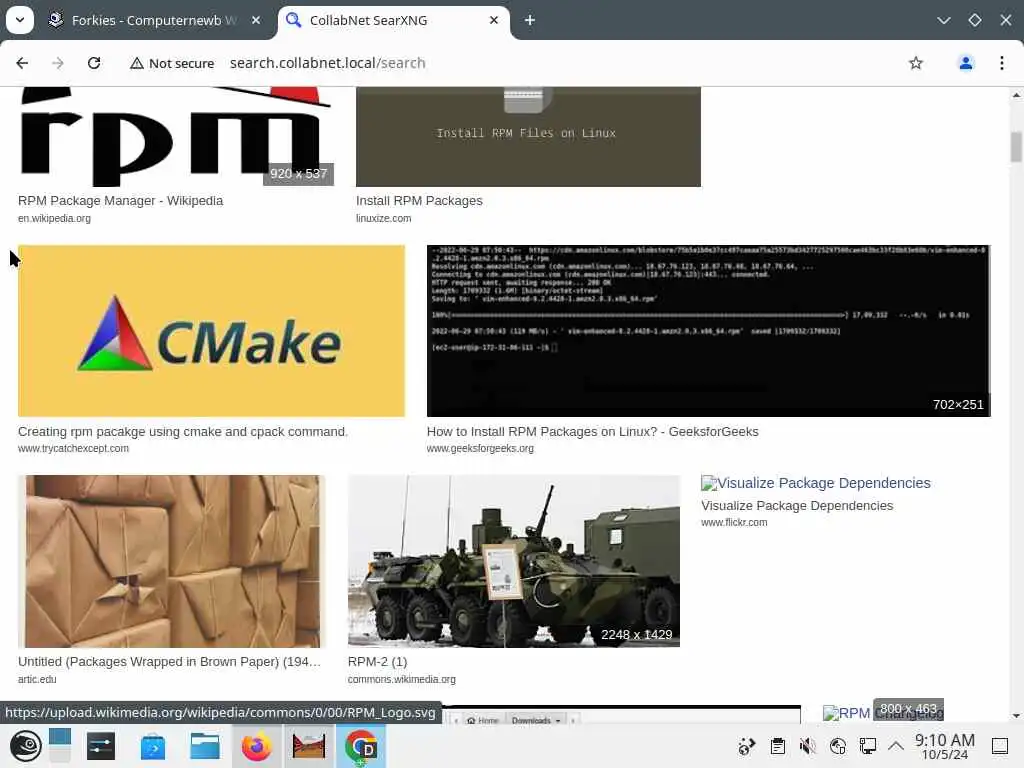The image size is (1024, 768).
Task: Click the www.trycatchexcept.com source text
Action: (x=73, y=449)
